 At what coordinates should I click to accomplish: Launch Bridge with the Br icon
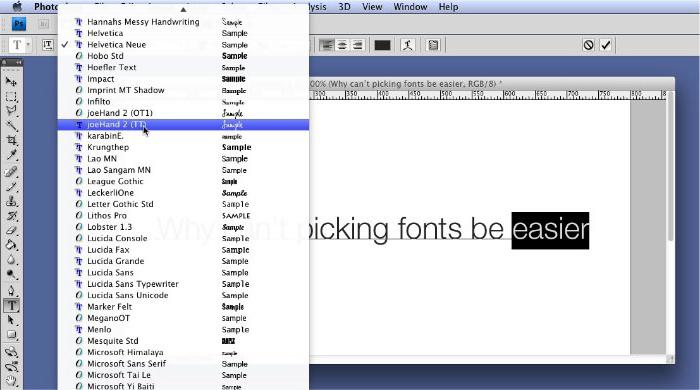point(44,24)
